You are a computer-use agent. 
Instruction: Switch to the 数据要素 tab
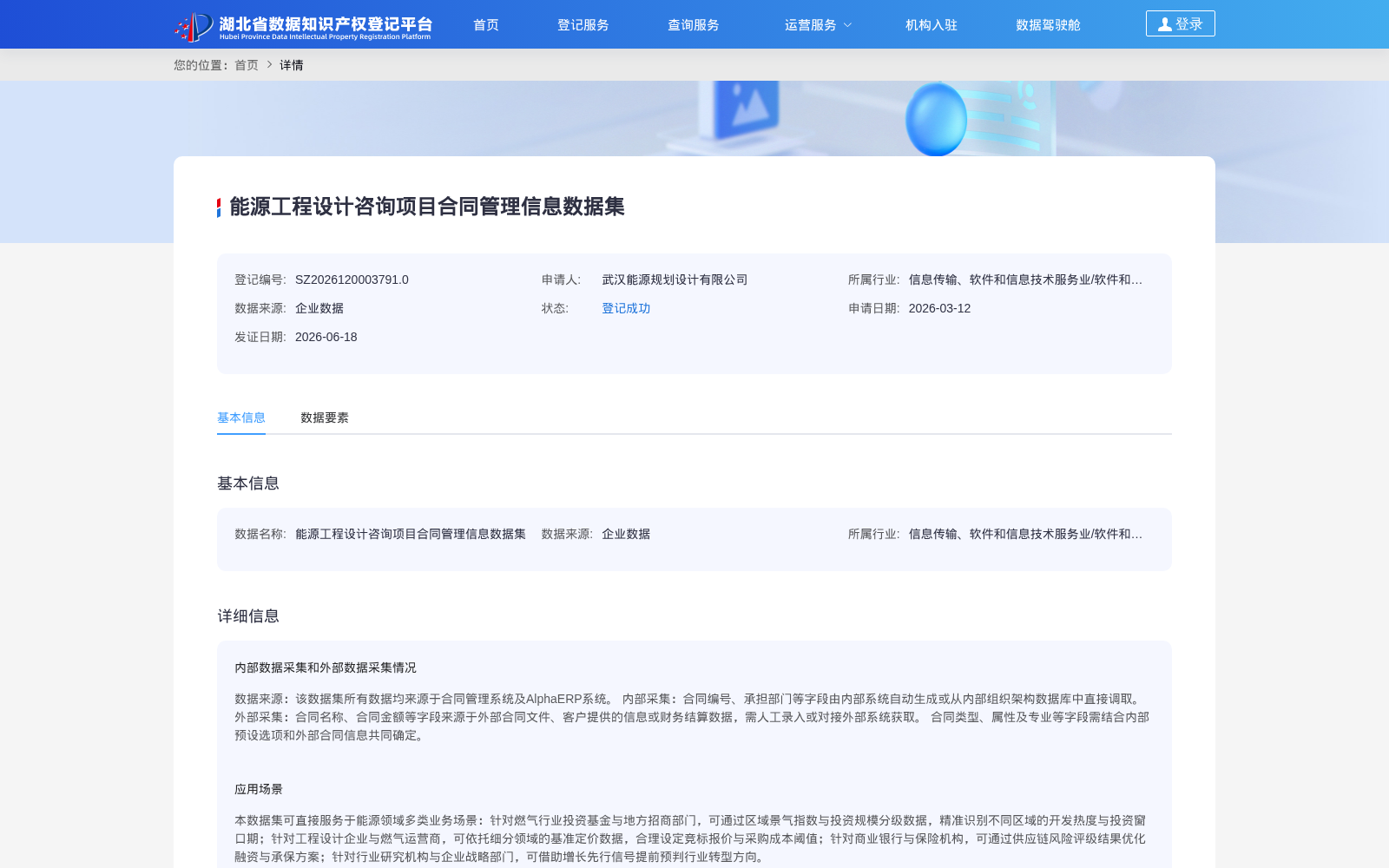[325, 418]
